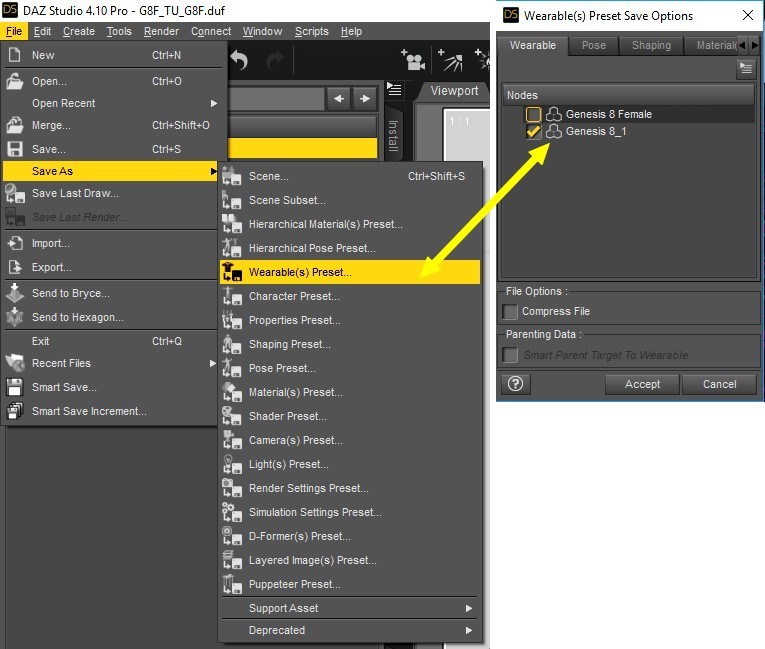Click the Export icon
The height and width of the screenshot is (649, 765).
[15, 267]
